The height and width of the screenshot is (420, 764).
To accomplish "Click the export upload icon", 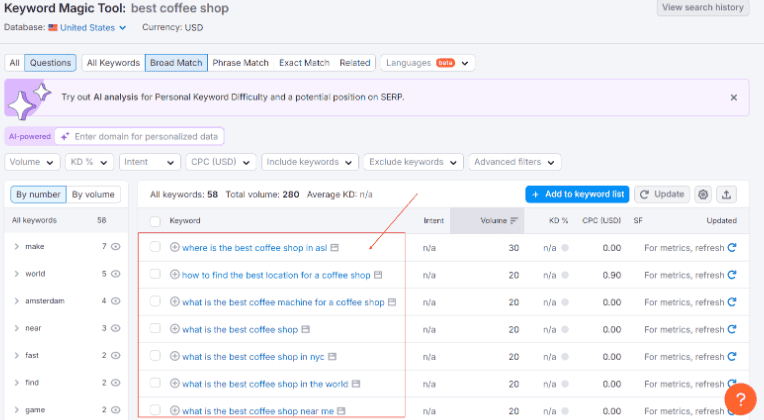I will 727,194.
